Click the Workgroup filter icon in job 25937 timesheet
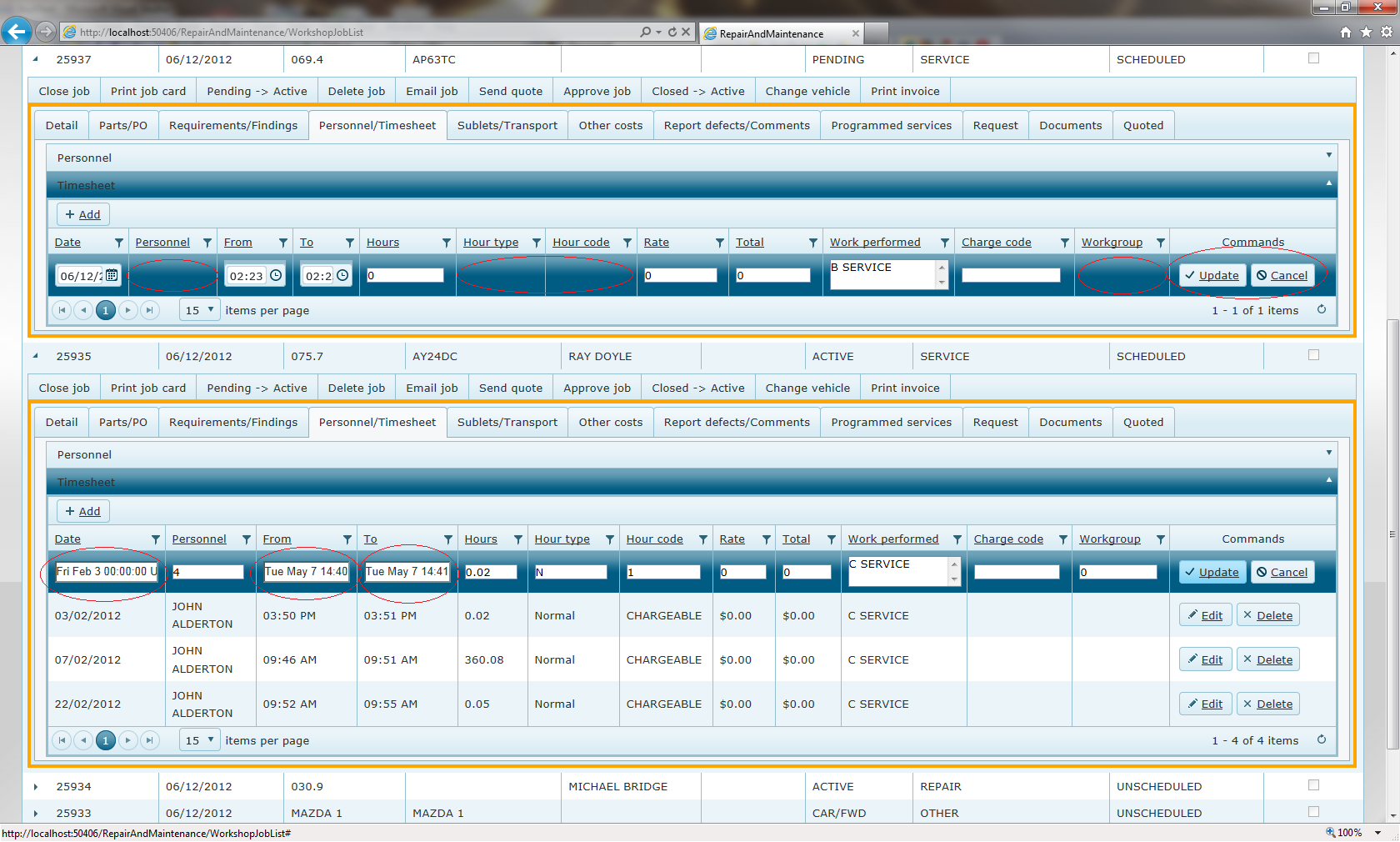 pos(1161,243)
